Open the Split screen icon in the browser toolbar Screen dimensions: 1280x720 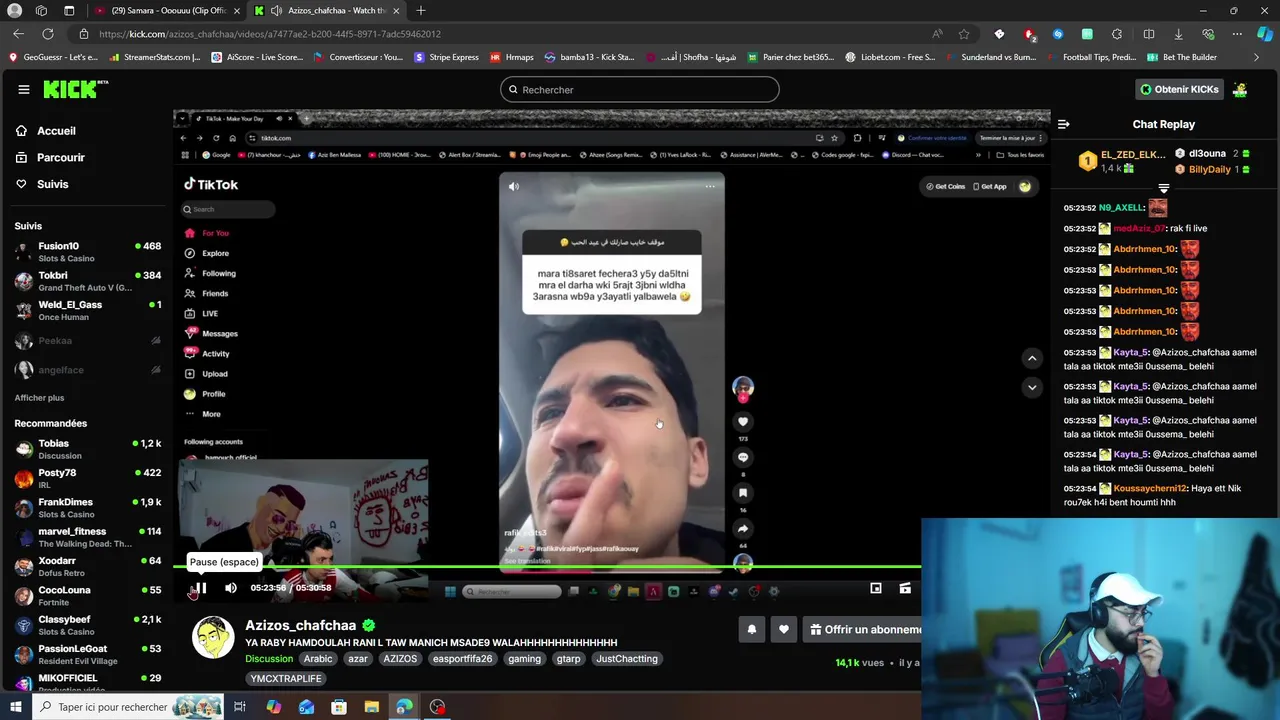pos(1149,34)
